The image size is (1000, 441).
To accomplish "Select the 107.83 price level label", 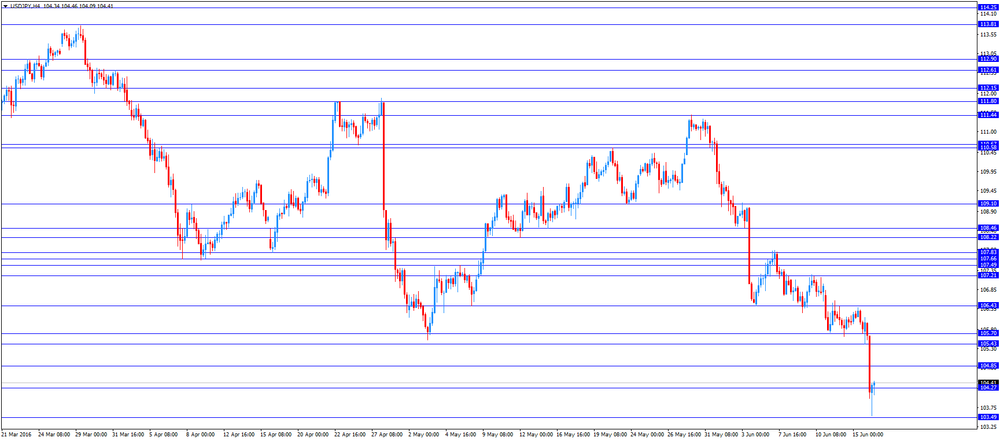I will 988,253.
